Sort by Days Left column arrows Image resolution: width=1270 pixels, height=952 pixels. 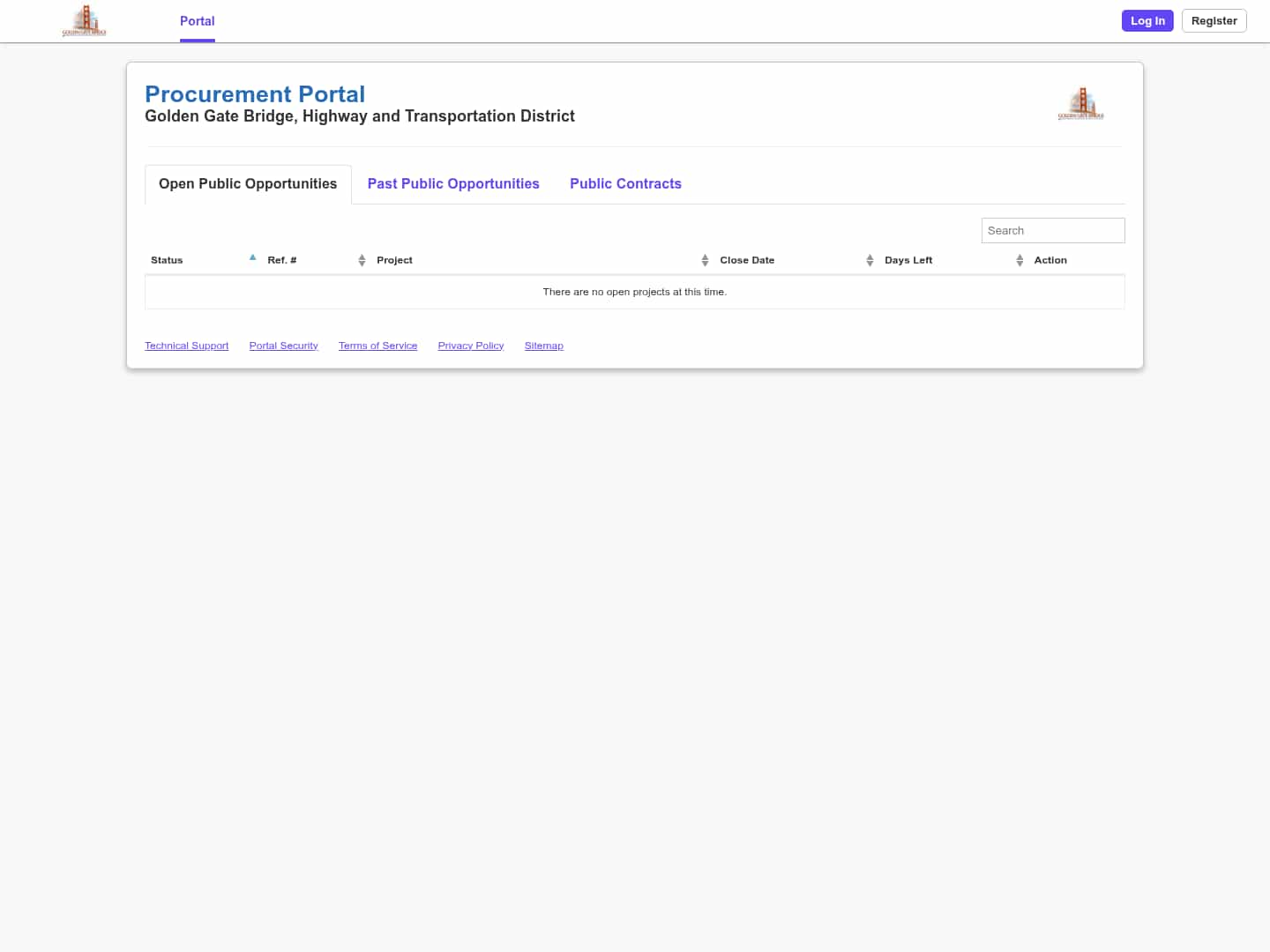1020,260
